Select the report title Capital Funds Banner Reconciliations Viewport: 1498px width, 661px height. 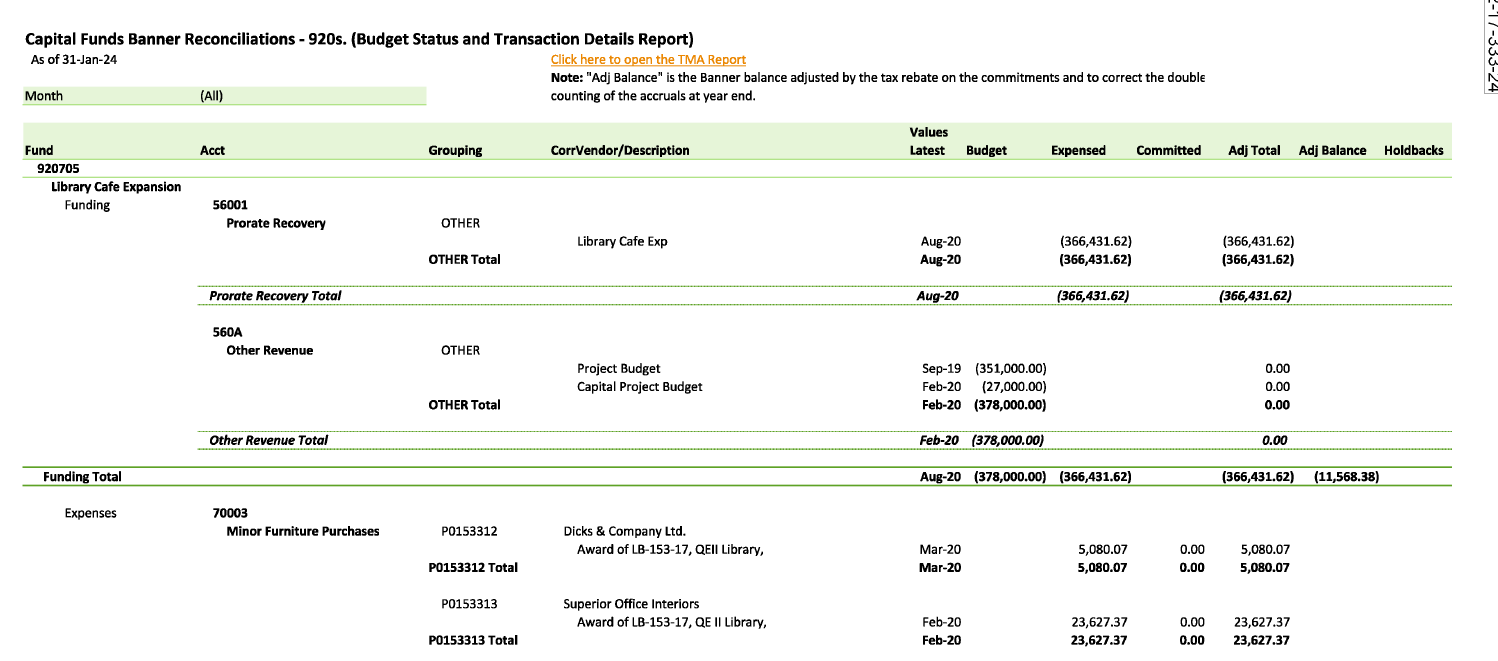359,39
